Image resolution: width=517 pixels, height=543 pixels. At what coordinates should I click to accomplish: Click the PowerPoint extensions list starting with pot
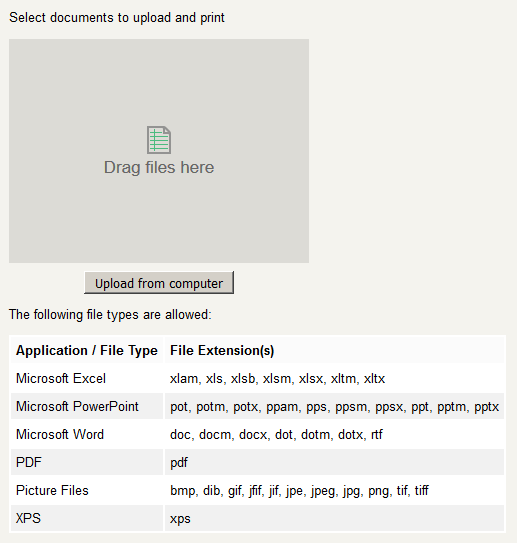point(335,406)
